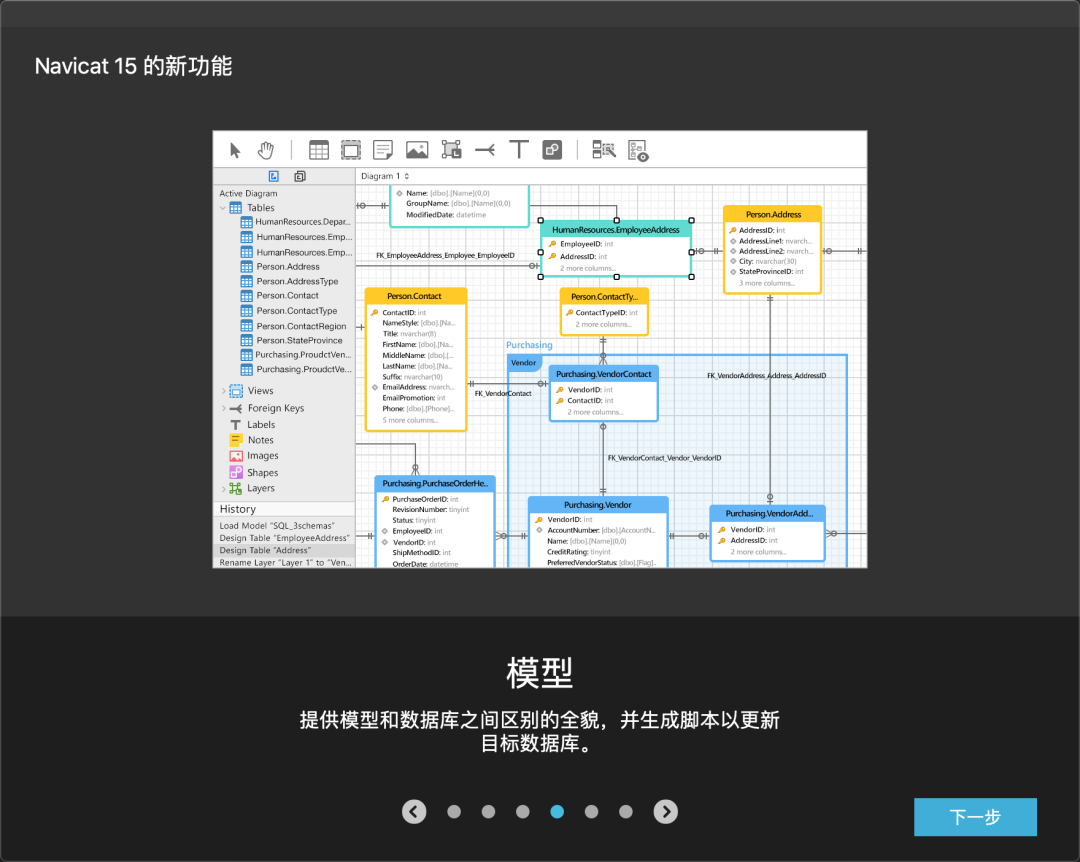Viewport: 1080px width, 862px height.
Task: Click the Vendor layer label tab
Action: click(523, 362)
